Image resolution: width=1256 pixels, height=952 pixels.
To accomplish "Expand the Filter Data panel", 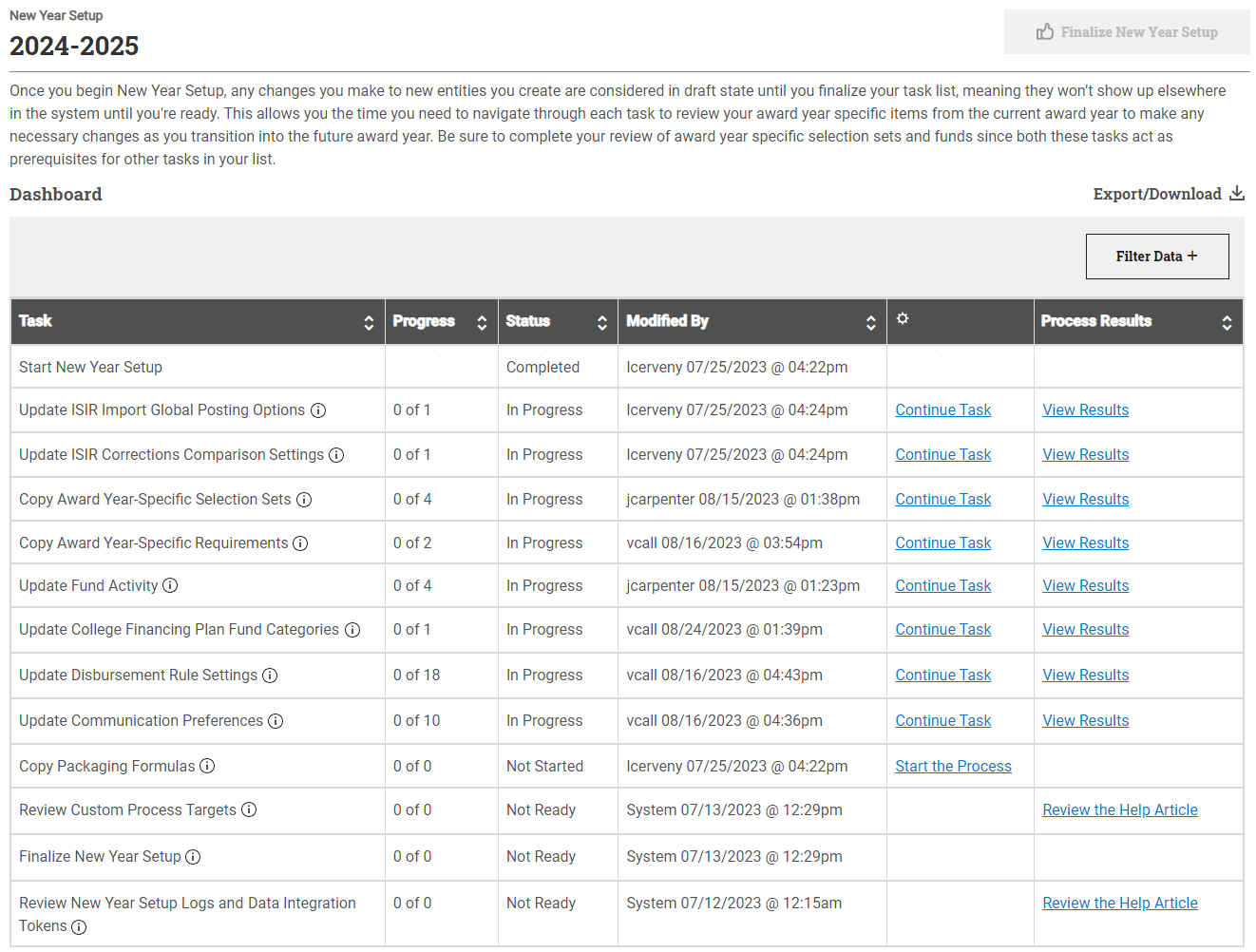I will click(1157, 257).
